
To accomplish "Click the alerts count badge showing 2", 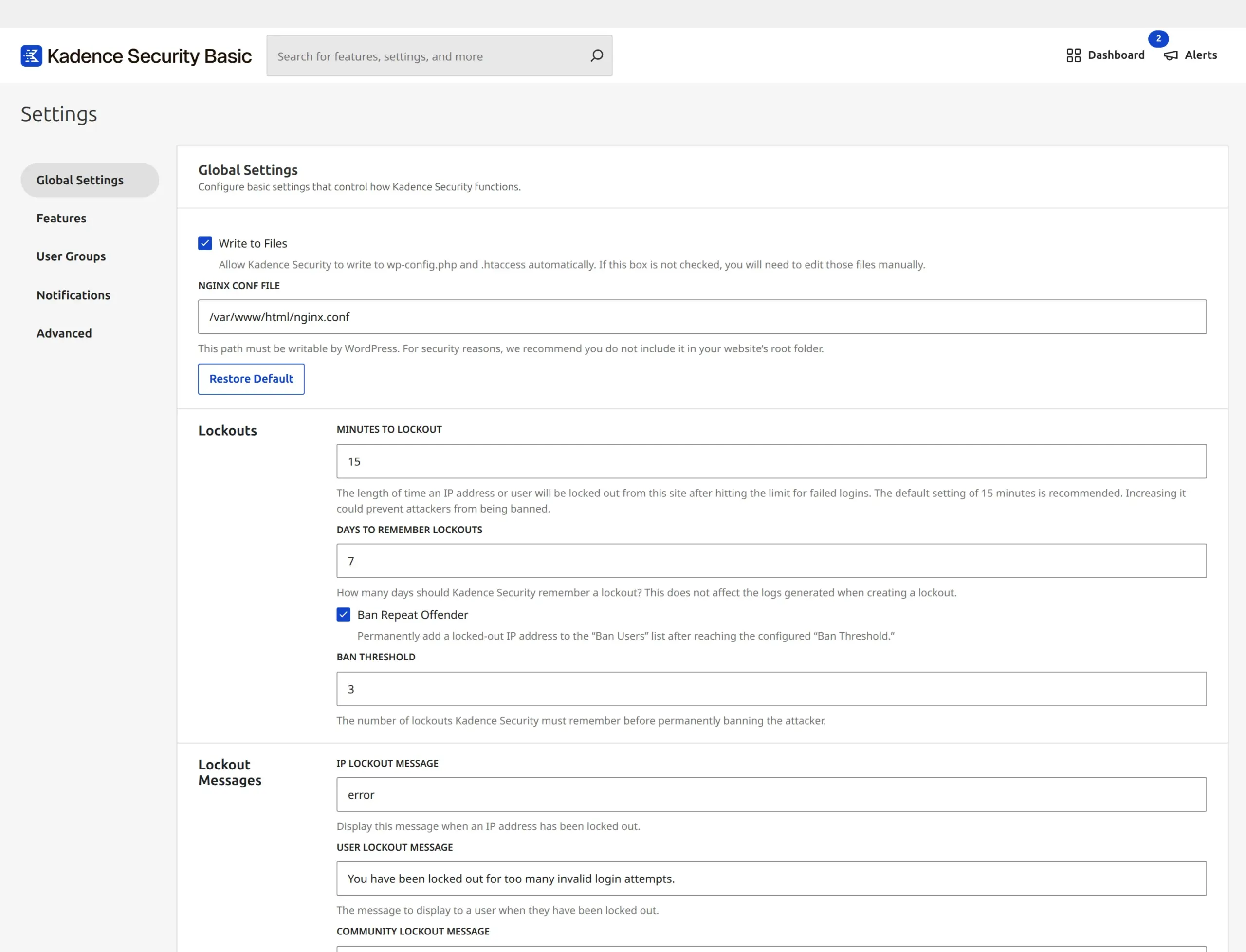I will point(1158,38).
